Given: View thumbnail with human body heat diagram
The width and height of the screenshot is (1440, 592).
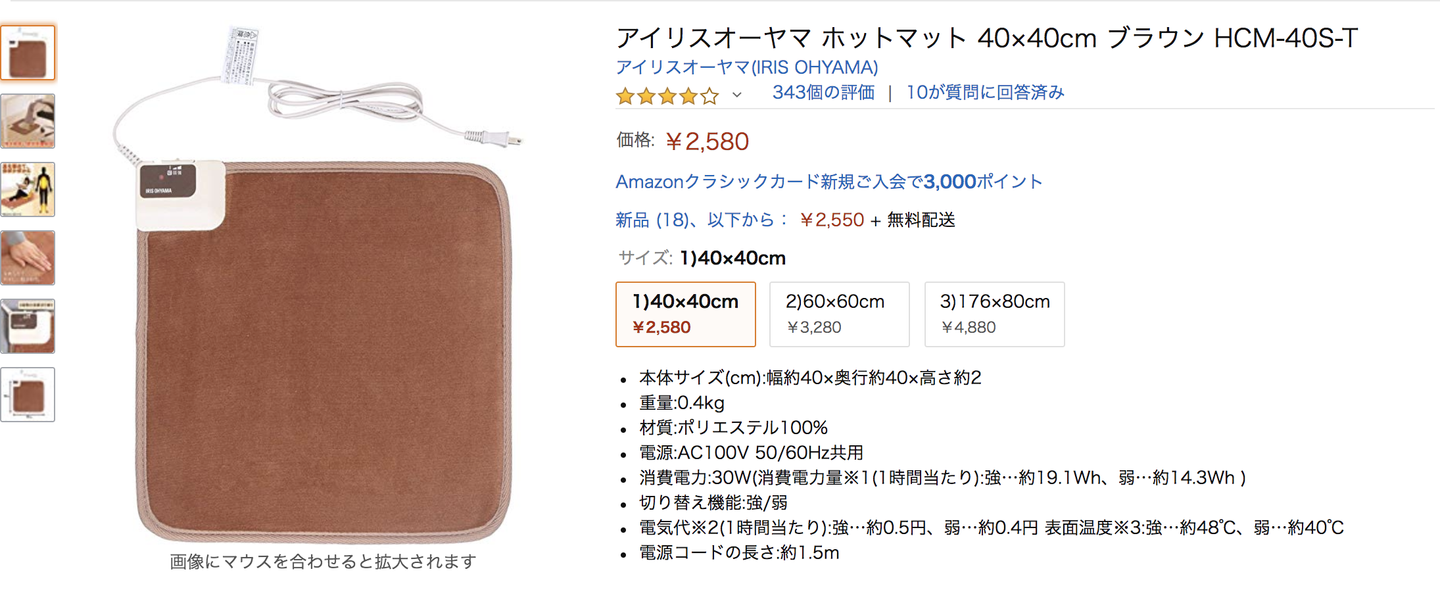Looking at the screenshot, I should [28, 189].
